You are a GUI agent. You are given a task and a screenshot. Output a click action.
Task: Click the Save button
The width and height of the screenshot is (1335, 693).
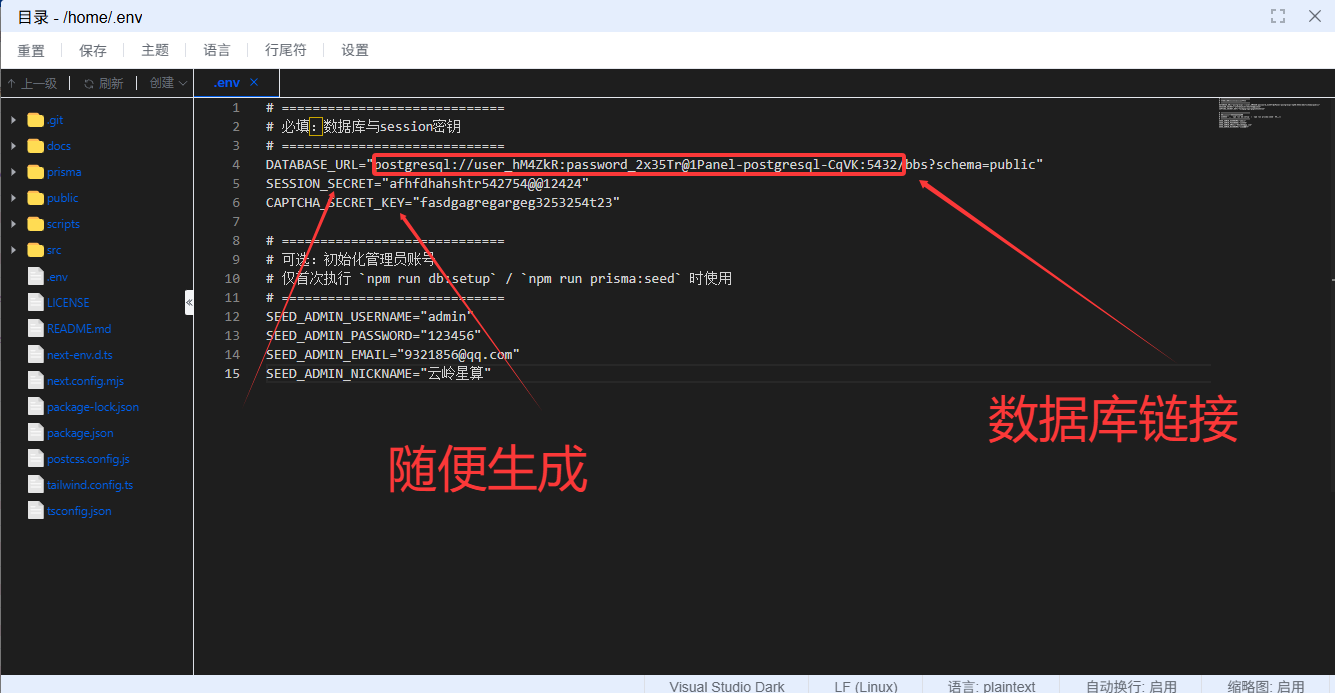[x=93, y=50]
